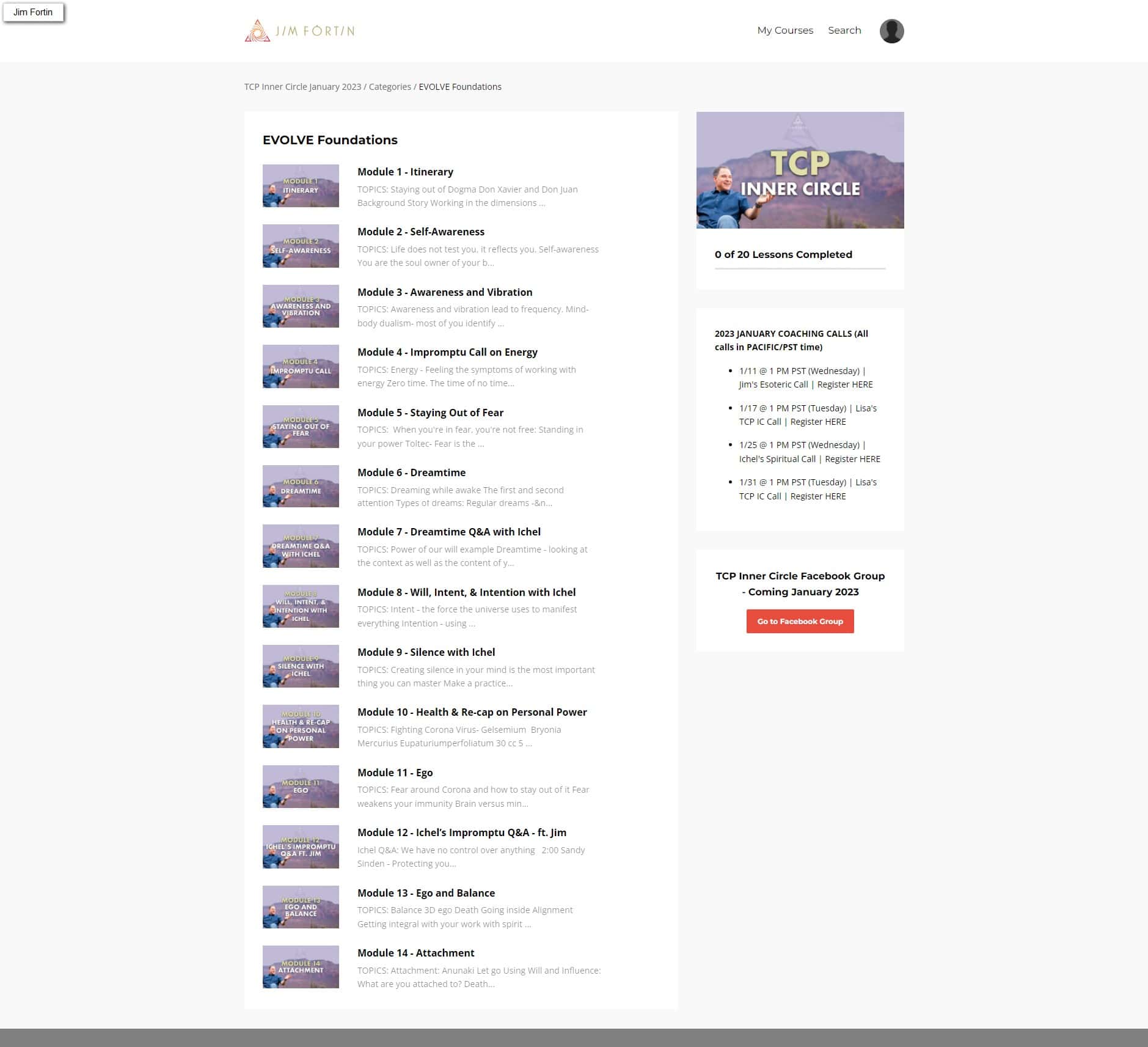Image resolution: width=1148 pixels, height=1047 pixels.
Task: Register for the 1/11 Jim's Esoteric Call
Action: (844, 384)
